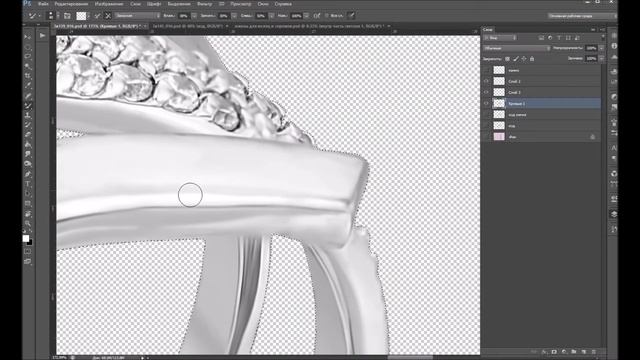Open the Load value dropdown arrow
The image size is (640, 360).
click(234, 16)
